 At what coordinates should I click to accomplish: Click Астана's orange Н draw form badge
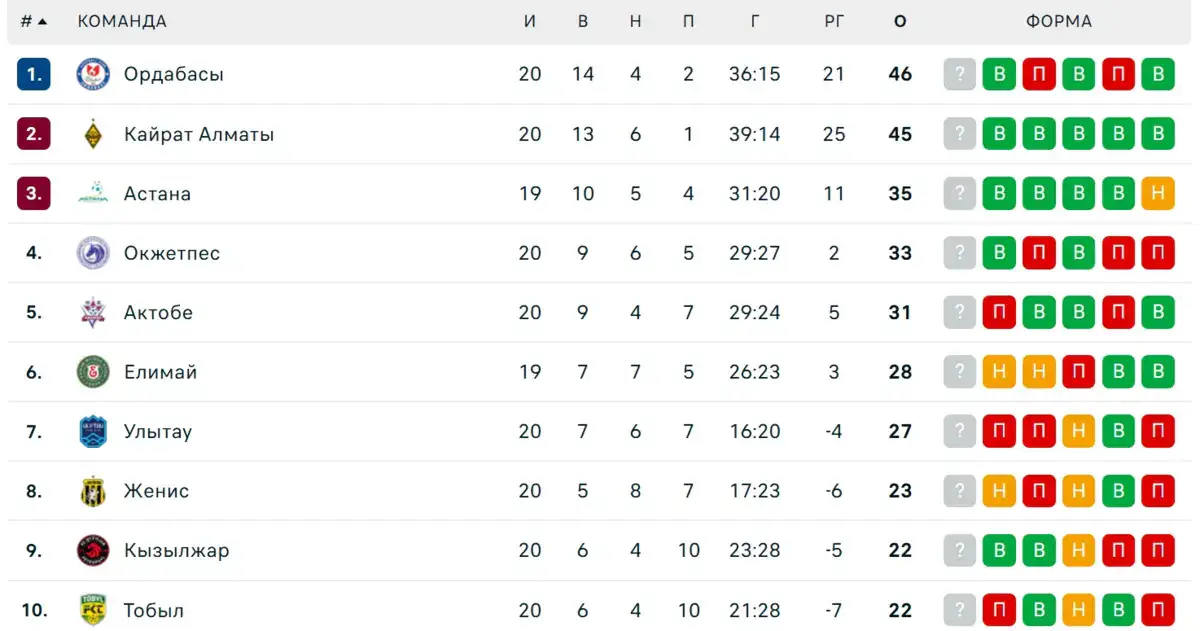pos(1158,193)
